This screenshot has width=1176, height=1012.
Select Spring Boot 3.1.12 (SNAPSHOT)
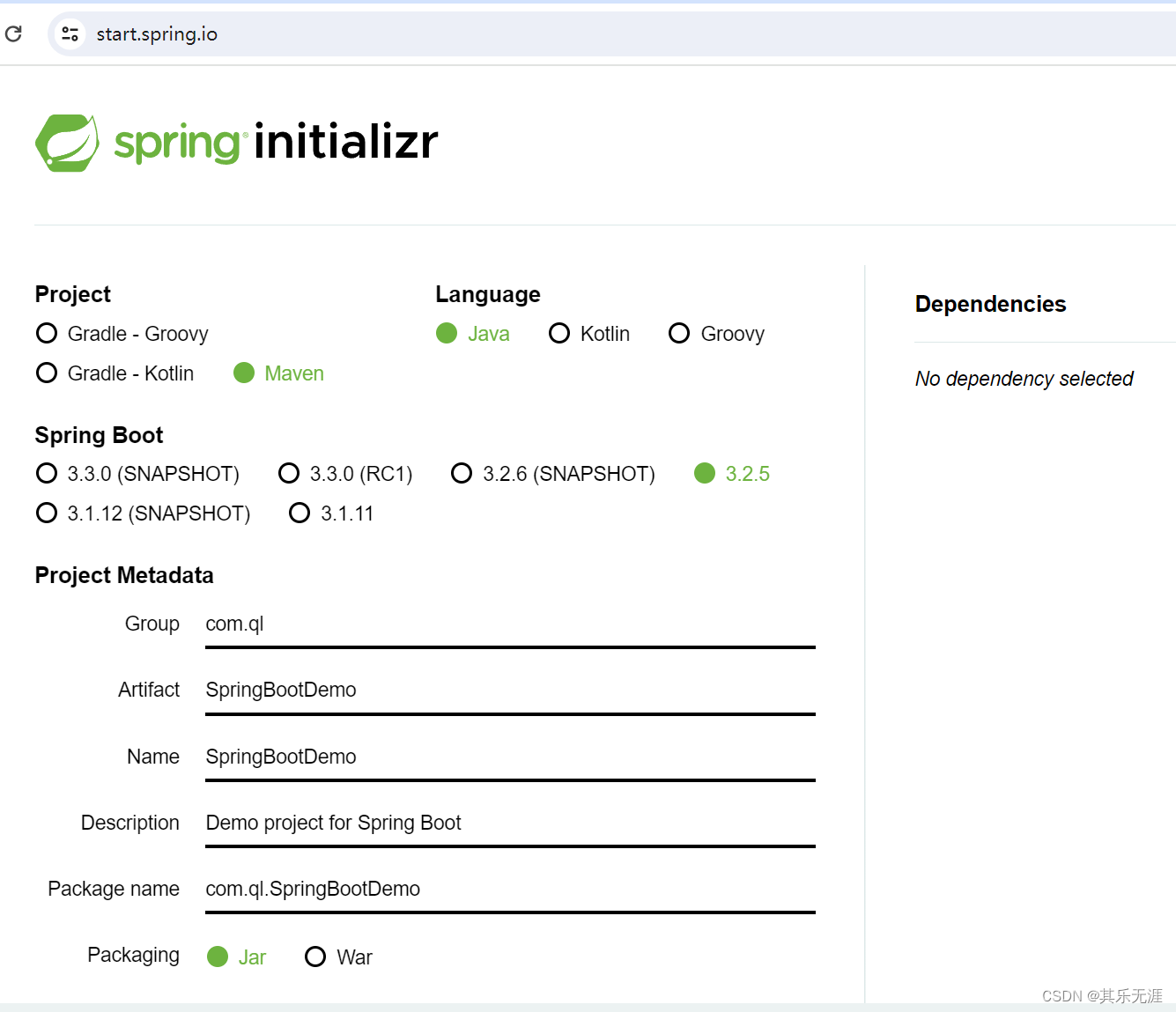point(144,513)
